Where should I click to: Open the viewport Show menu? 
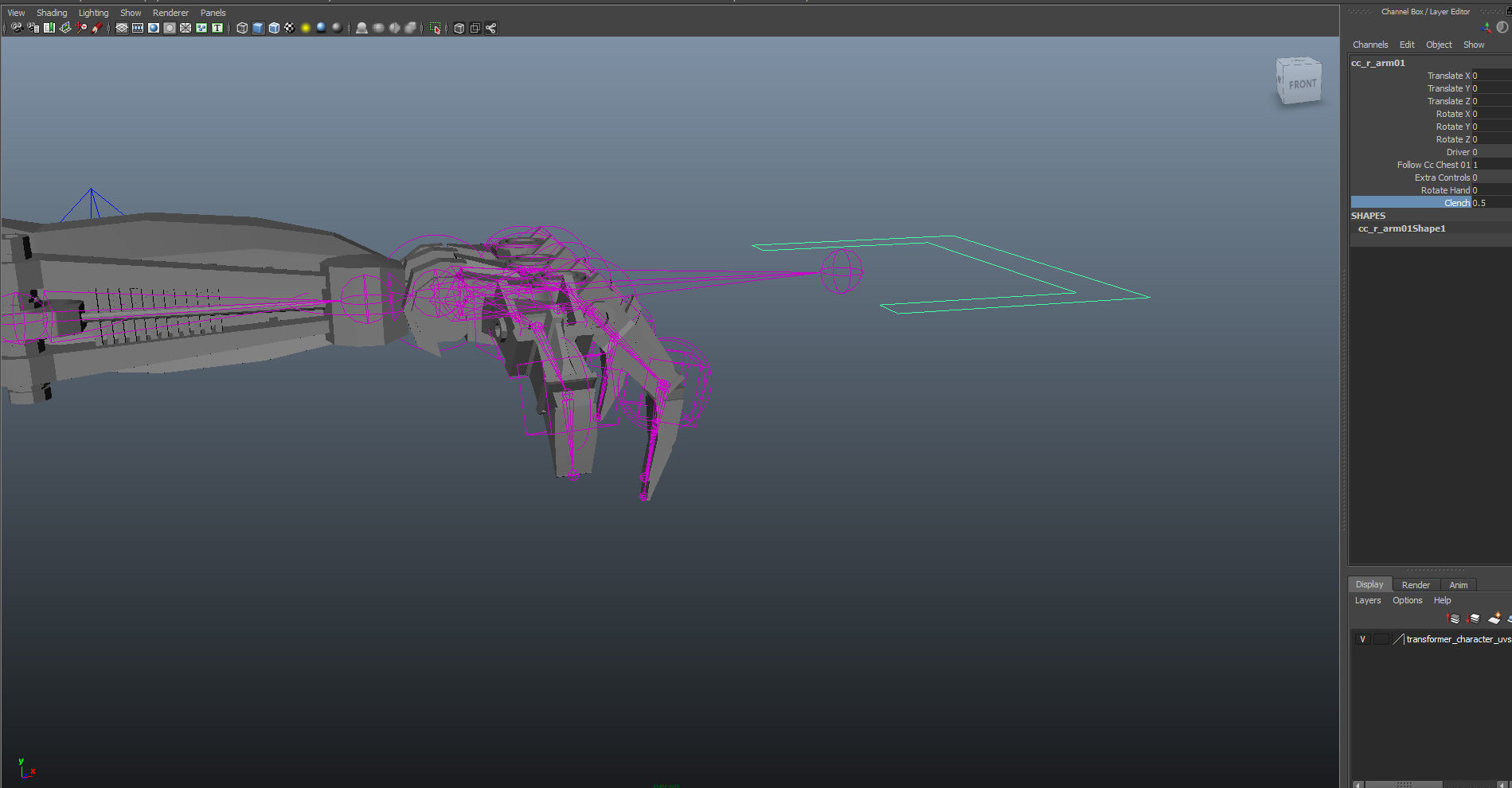tap(131, 13)
